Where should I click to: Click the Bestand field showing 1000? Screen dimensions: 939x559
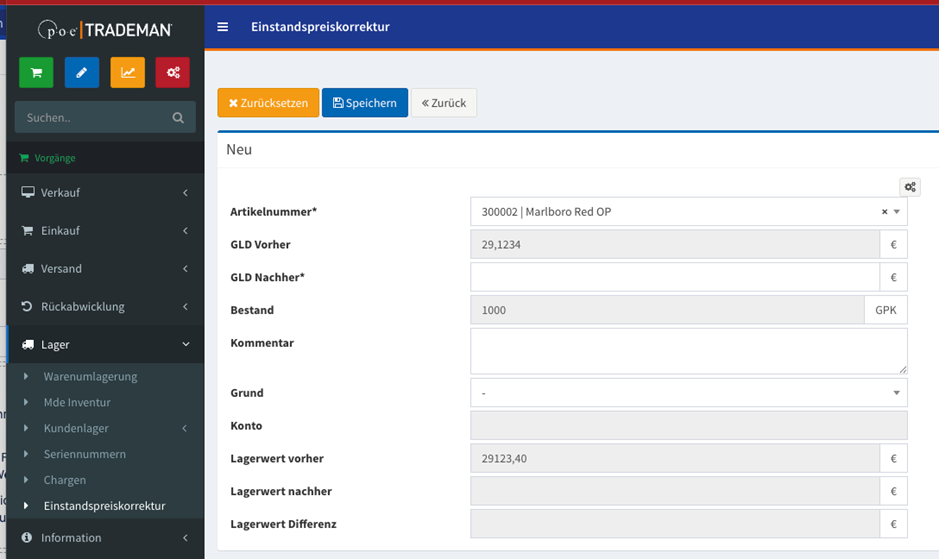pos(667,310)
